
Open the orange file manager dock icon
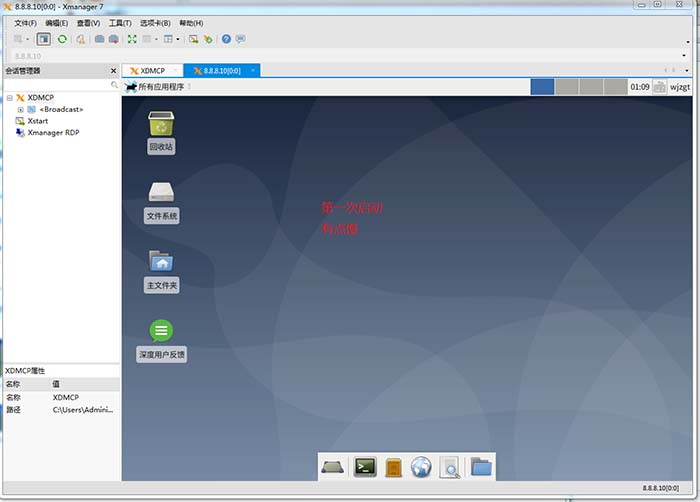coord(393,468)
